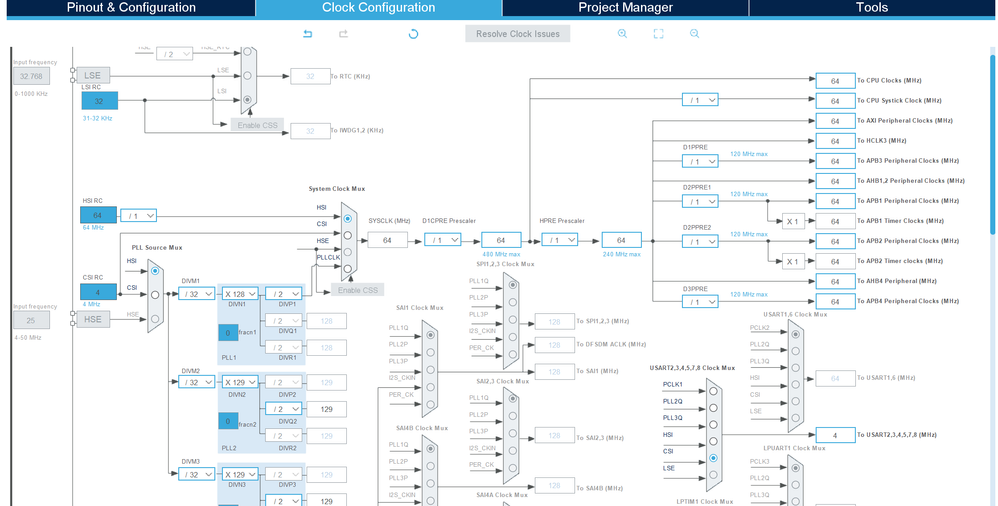Screen dimensions: 998x506
Task: Open D3PPRE /1 dropdown
Action: pyautogui.click(x=700, y=302)
